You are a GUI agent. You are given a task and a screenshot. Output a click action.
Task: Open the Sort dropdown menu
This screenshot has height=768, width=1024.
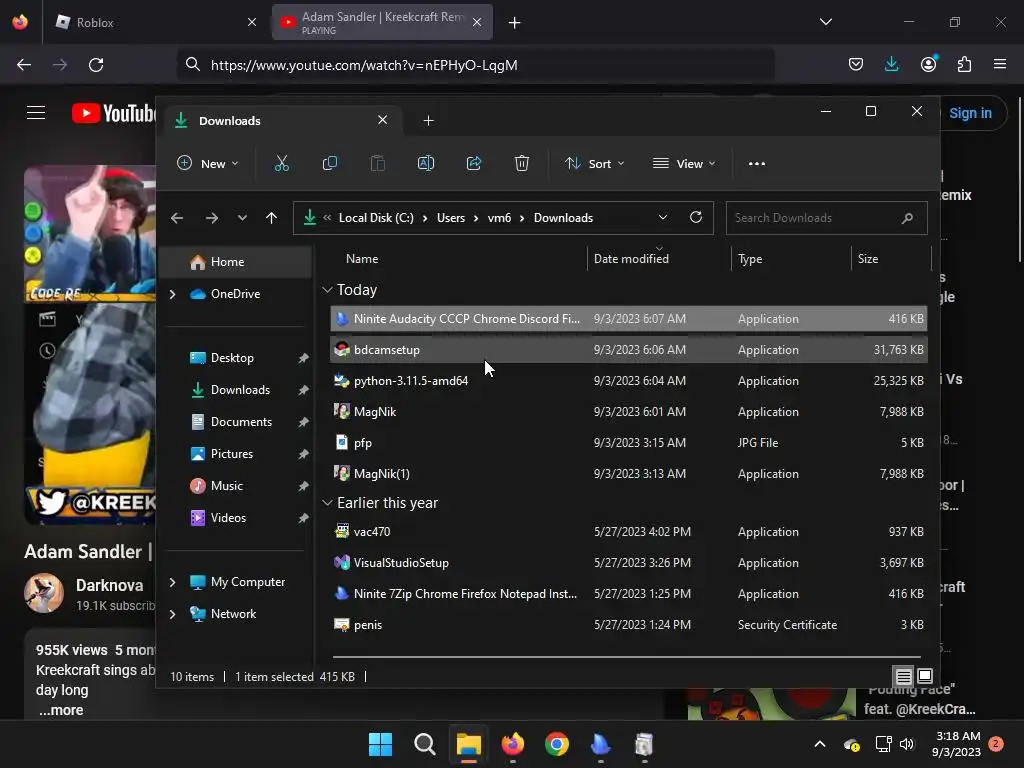[x=594, y=163]
